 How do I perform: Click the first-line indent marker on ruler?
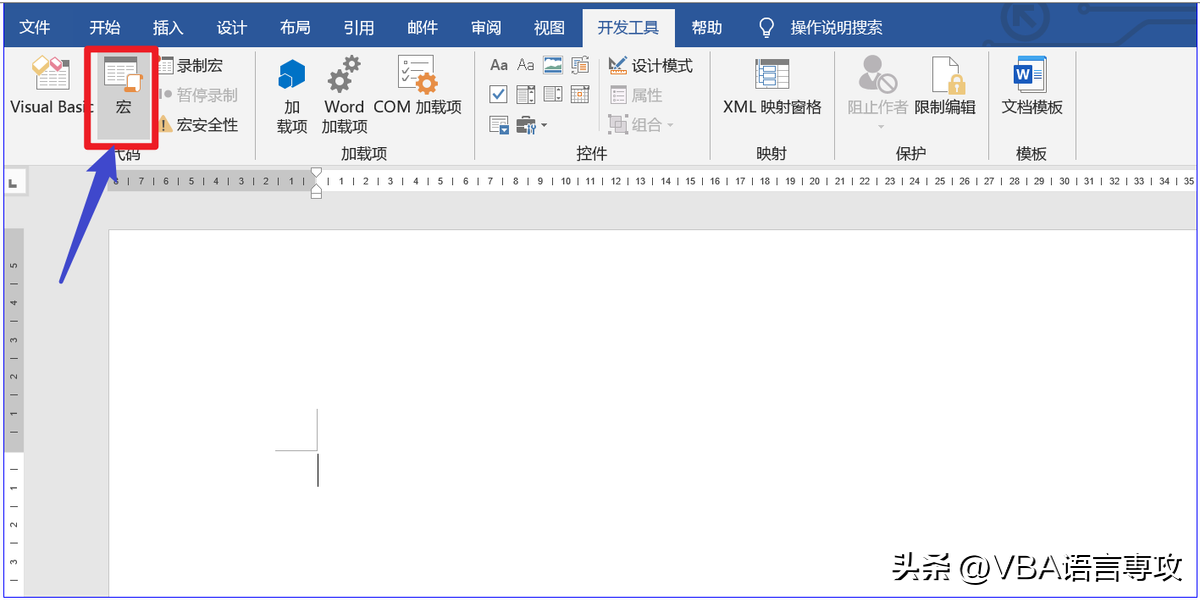[317, 174]
